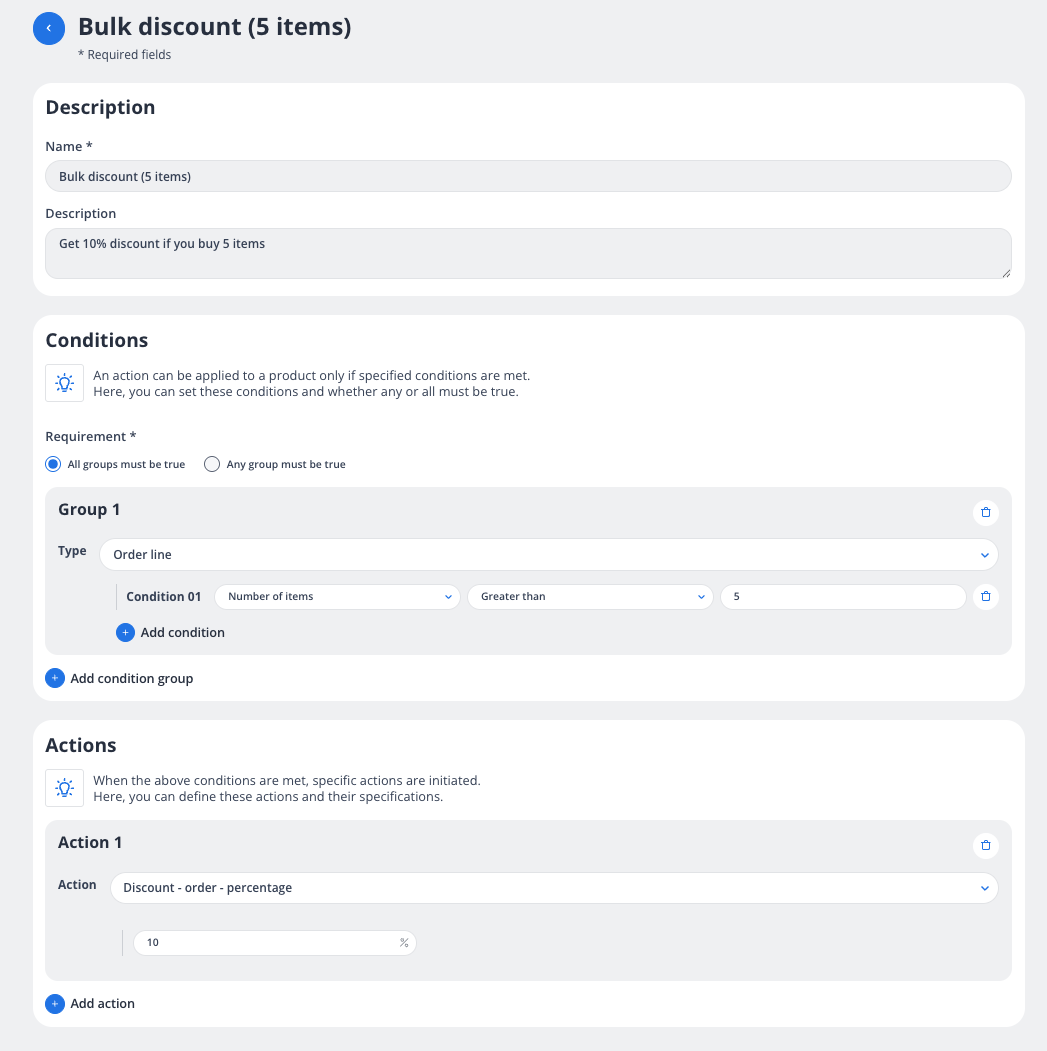
Task: Click plus icon for Add condition group
Action: [54, 678]
